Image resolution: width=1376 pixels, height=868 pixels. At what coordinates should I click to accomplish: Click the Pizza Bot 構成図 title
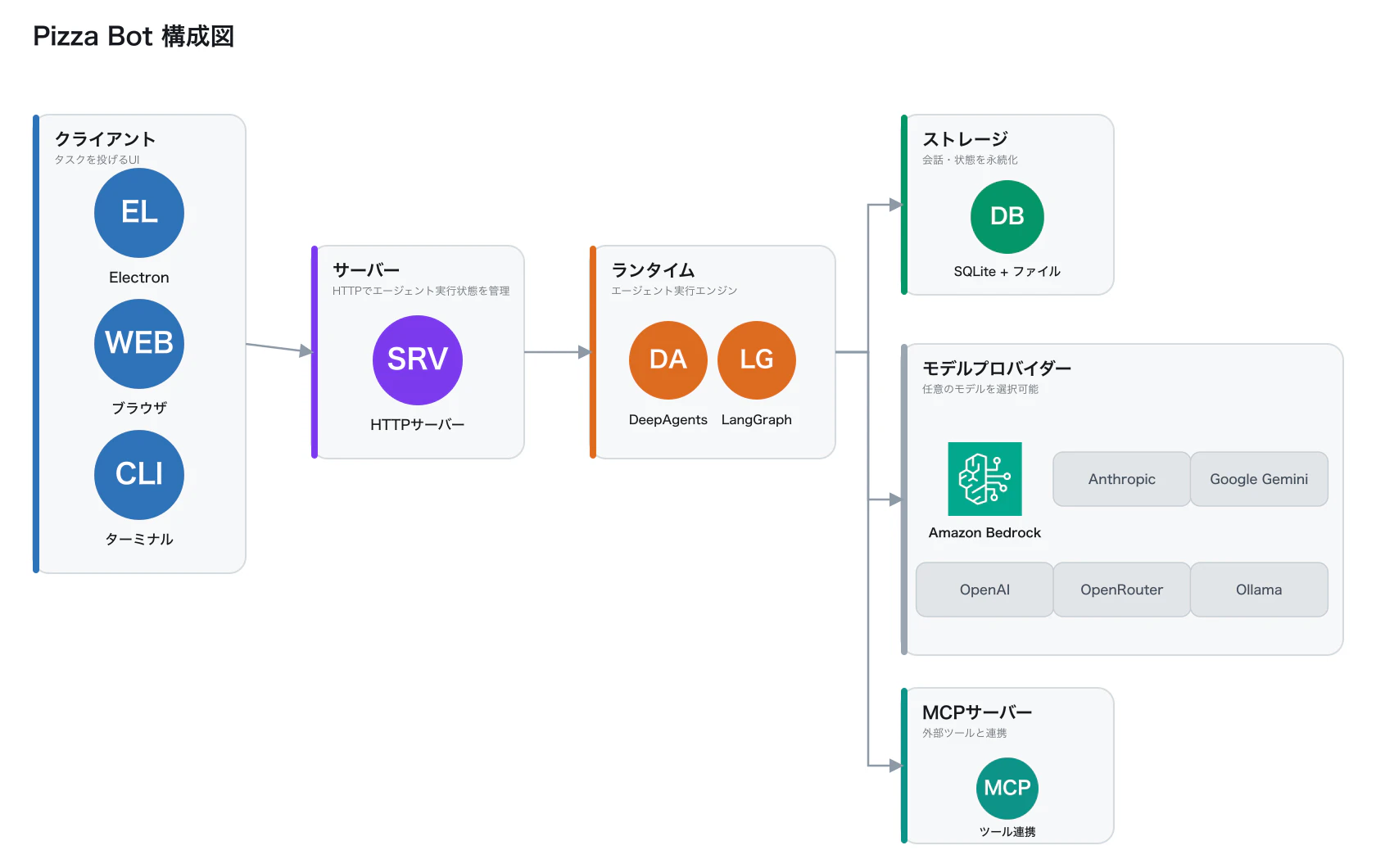coord(134,36)
